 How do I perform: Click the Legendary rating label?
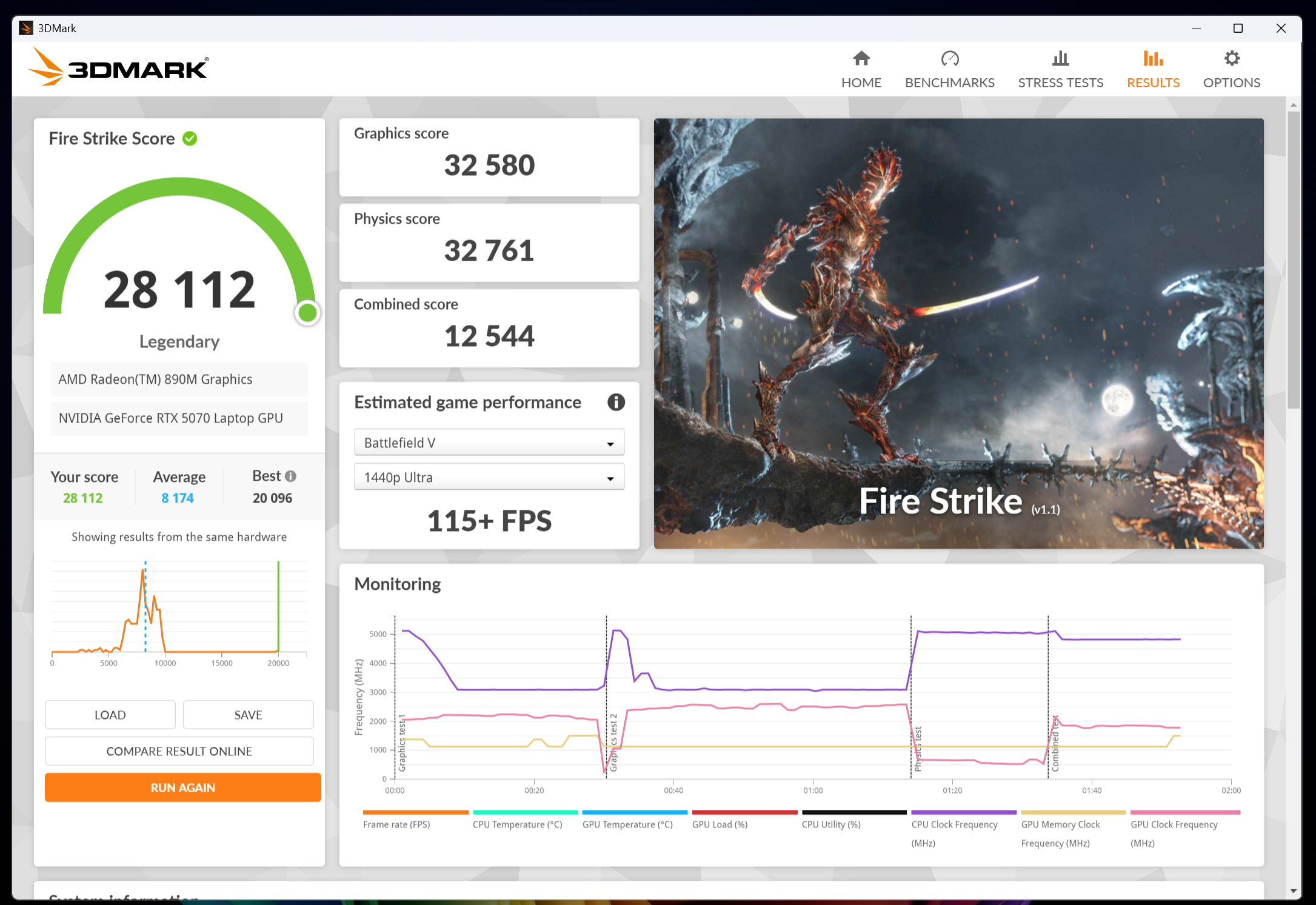tap(179, 341)
